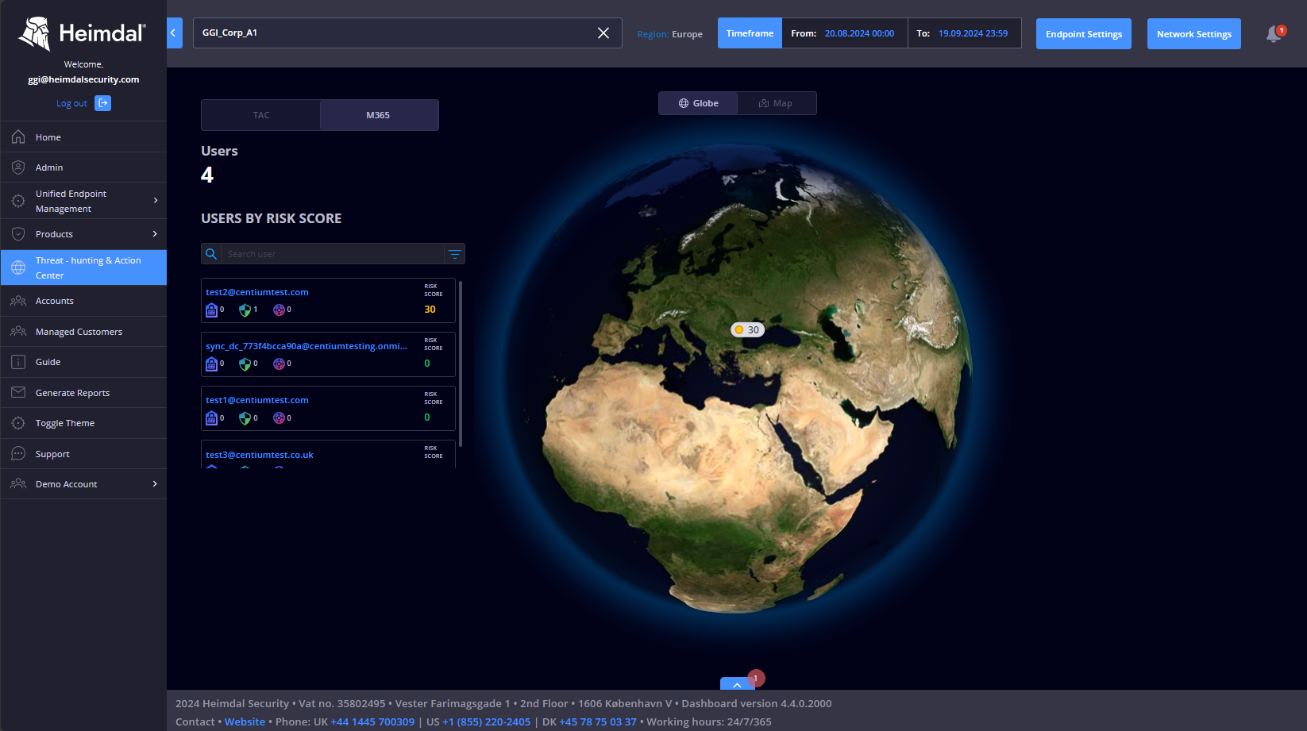Click the shield icon for sync_dc_773f4bcca90a user
The height and width of the screenshot is (731, 1307).
pyautogui.click(x=245, y=364)
